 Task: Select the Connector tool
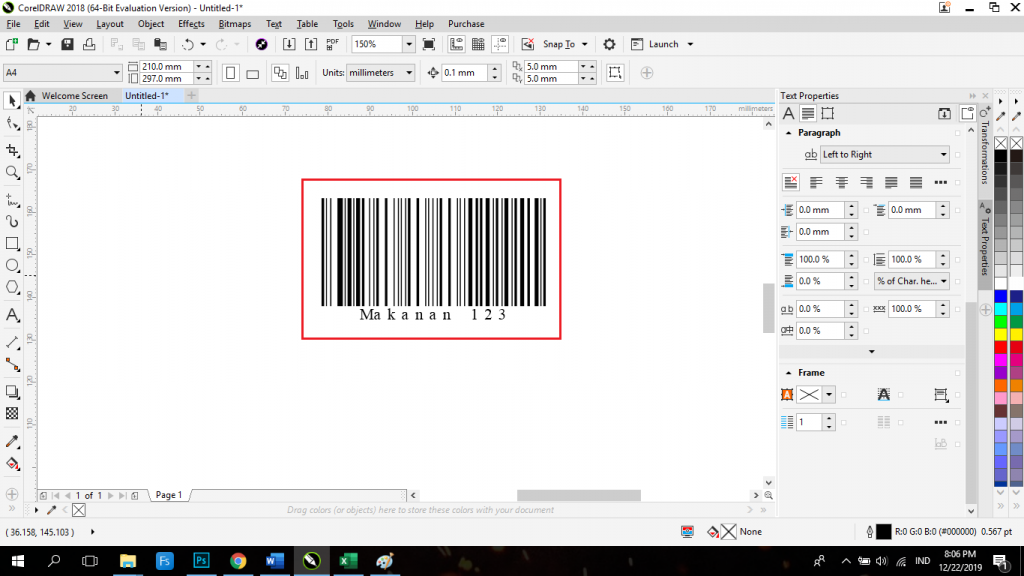pyautogui.click(x=12, y=364)
